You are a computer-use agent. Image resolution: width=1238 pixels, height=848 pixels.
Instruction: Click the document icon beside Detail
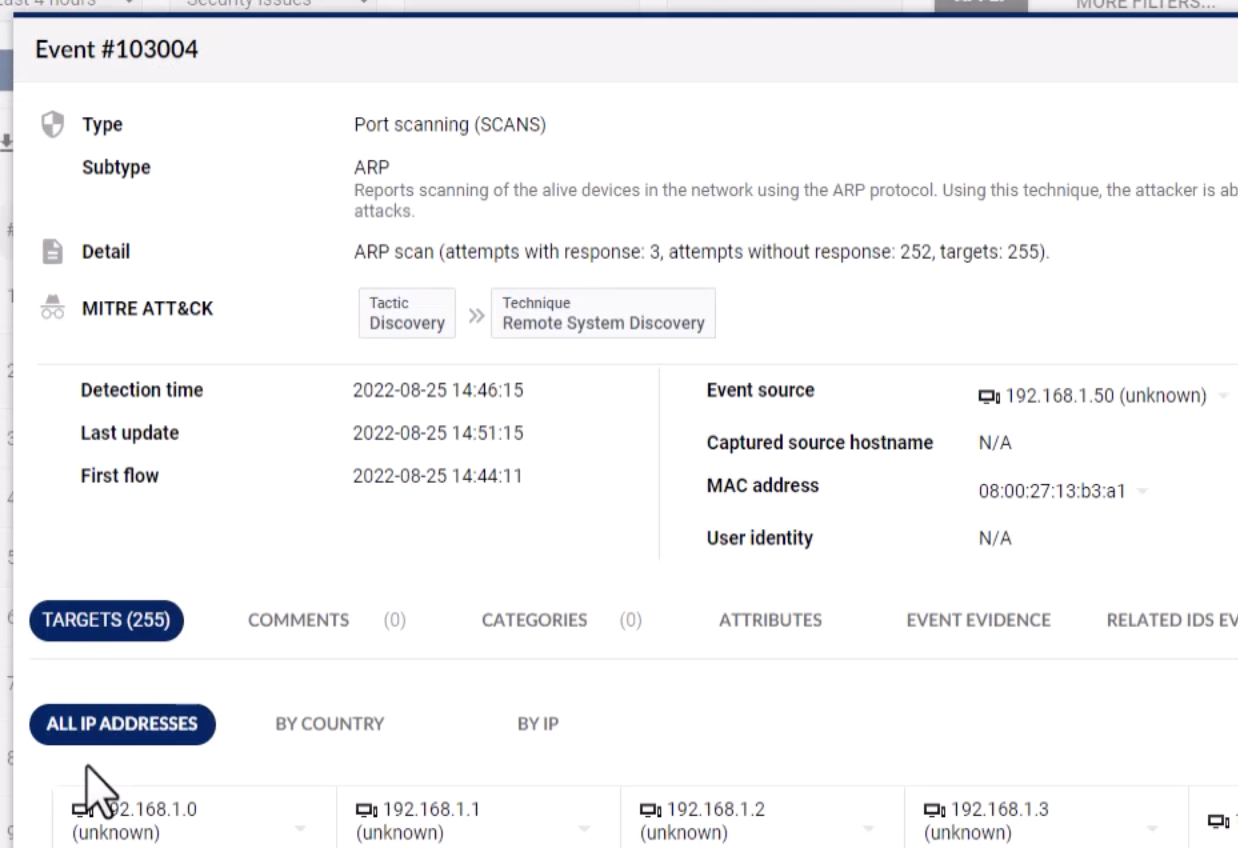pyautogui.click(x=52, y=252)
